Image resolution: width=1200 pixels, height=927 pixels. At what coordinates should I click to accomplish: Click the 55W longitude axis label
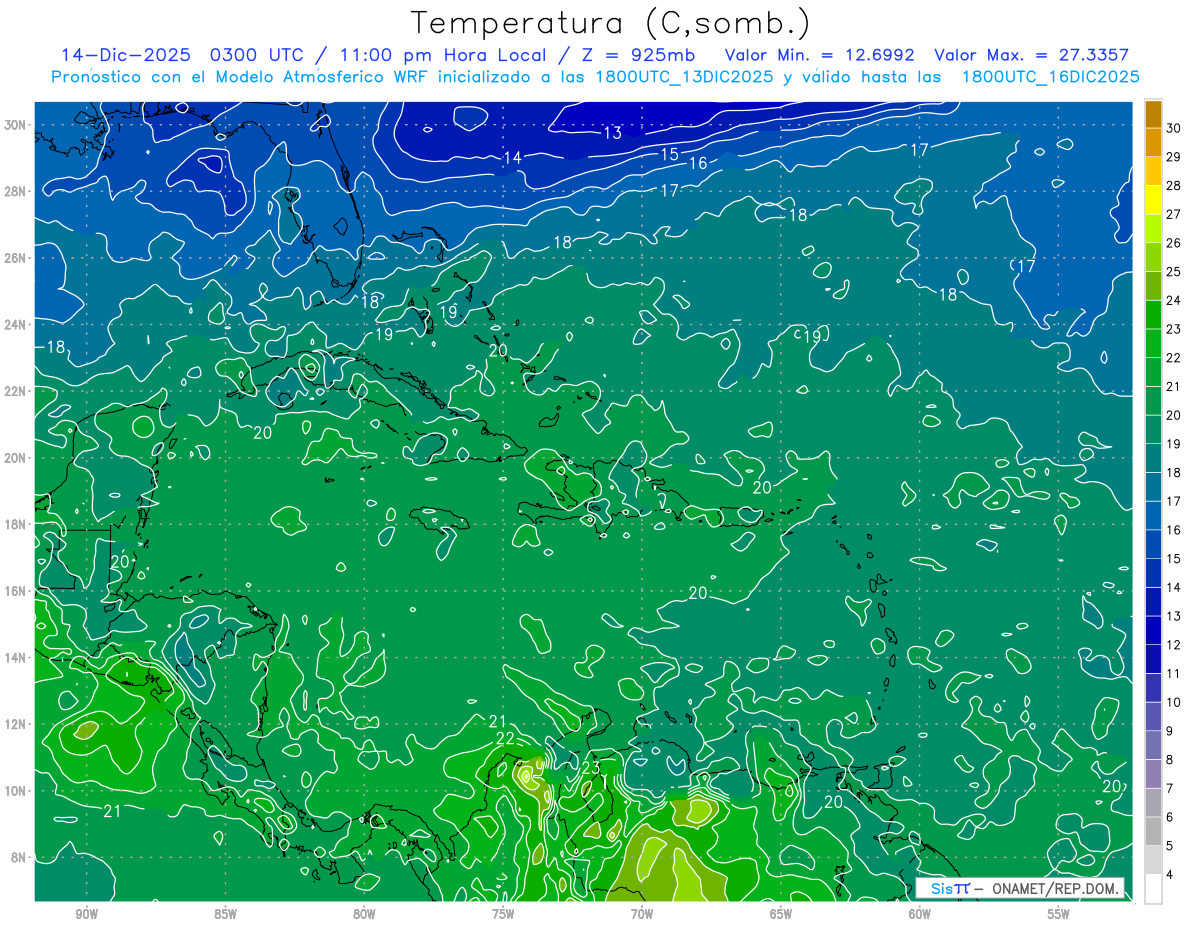[1059, 913]
